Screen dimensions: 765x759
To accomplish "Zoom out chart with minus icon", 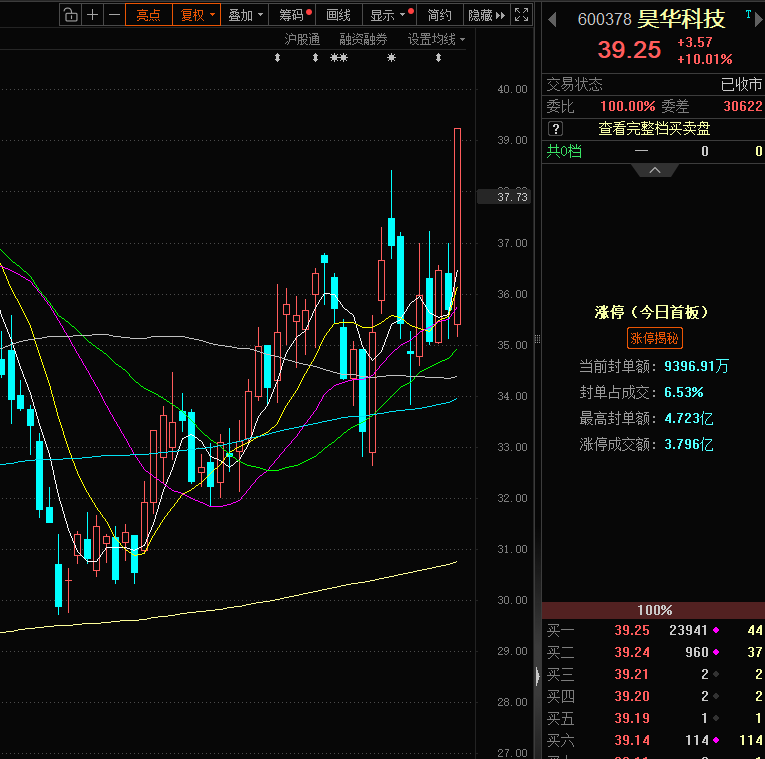I will [x=114, y=15].
